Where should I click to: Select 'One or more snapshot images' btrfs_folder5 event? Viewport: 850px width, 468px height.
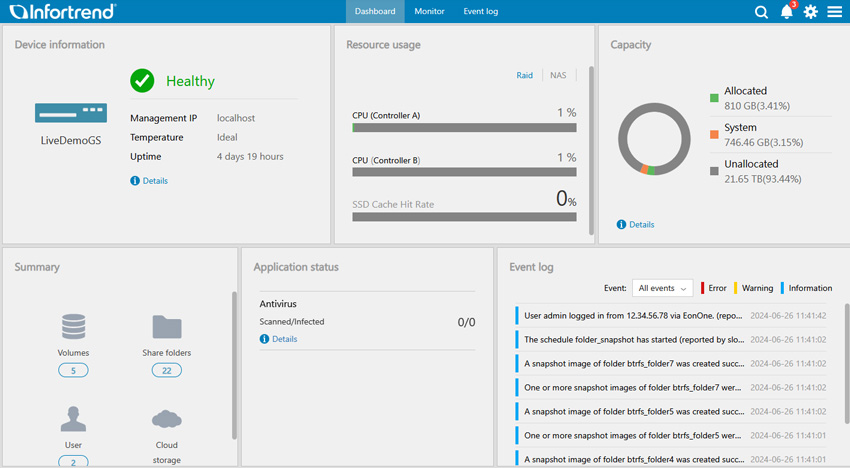tap(671, 435)
